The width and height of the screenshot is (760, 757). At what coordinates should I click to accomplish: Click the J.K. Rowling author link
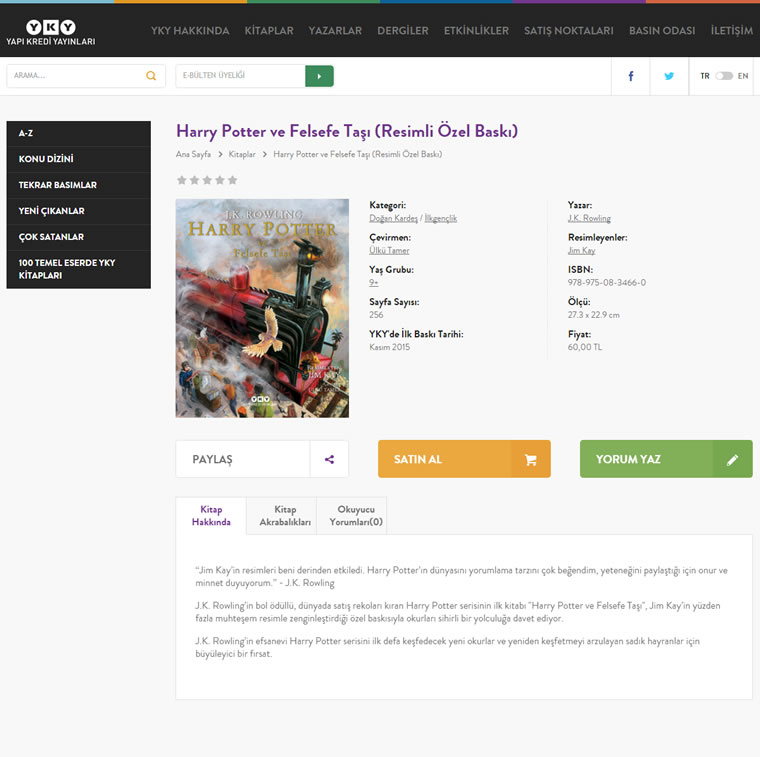click(589, 218)
